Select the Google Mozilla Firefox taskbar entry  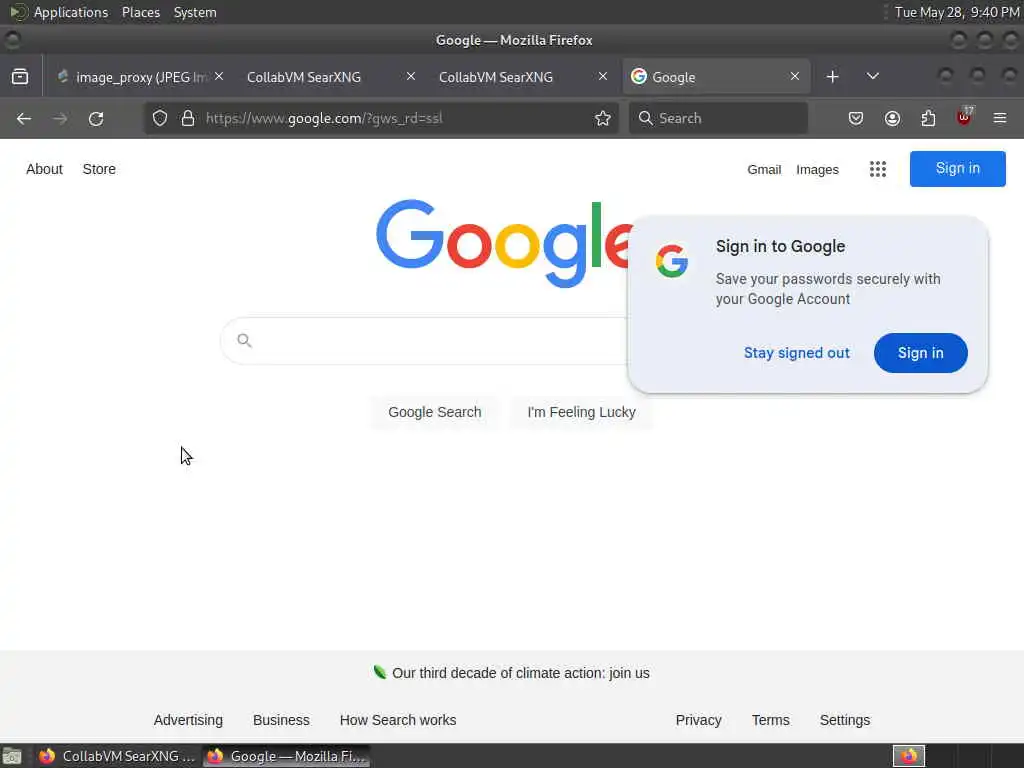click(x=286, y=756)
